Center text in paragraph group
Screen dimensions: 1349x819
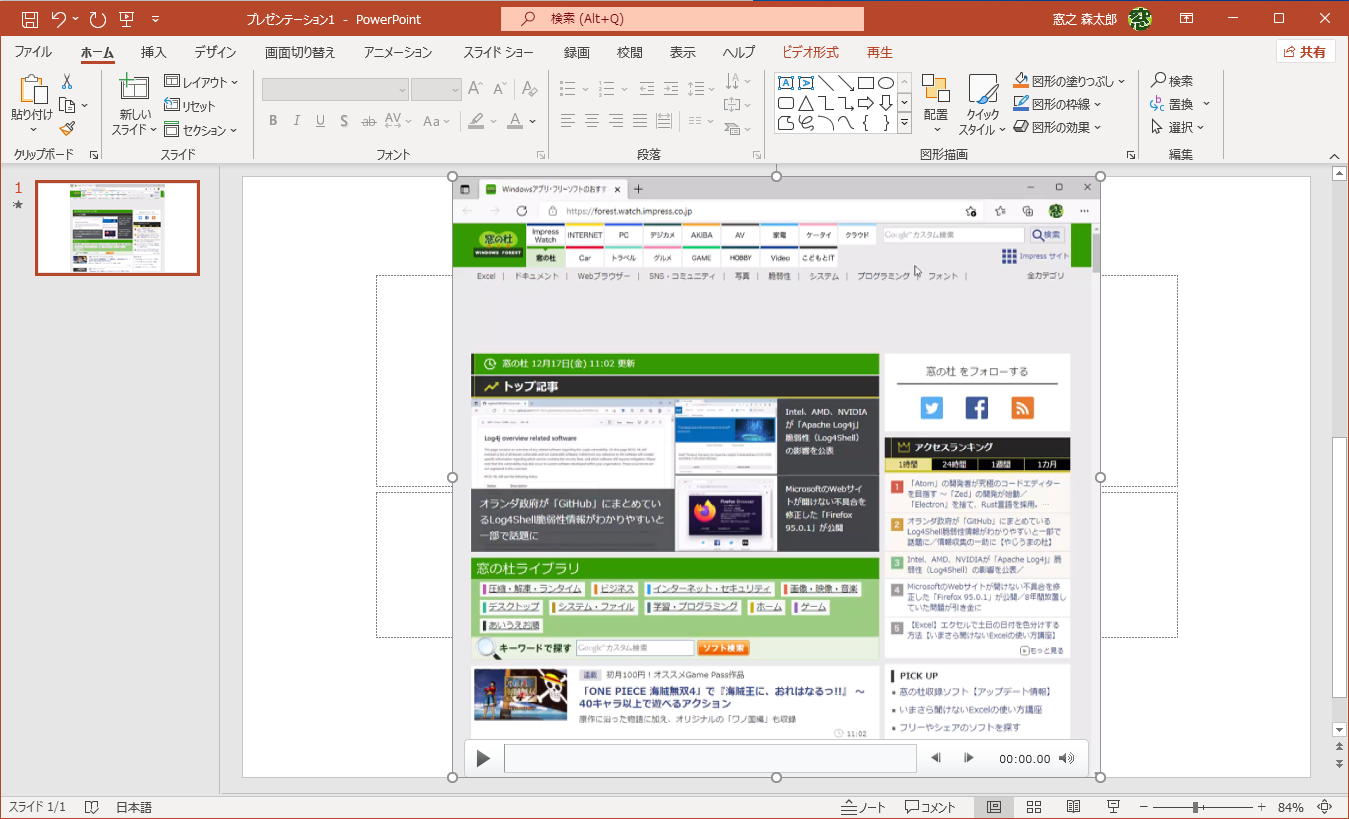tap(592, 121)
